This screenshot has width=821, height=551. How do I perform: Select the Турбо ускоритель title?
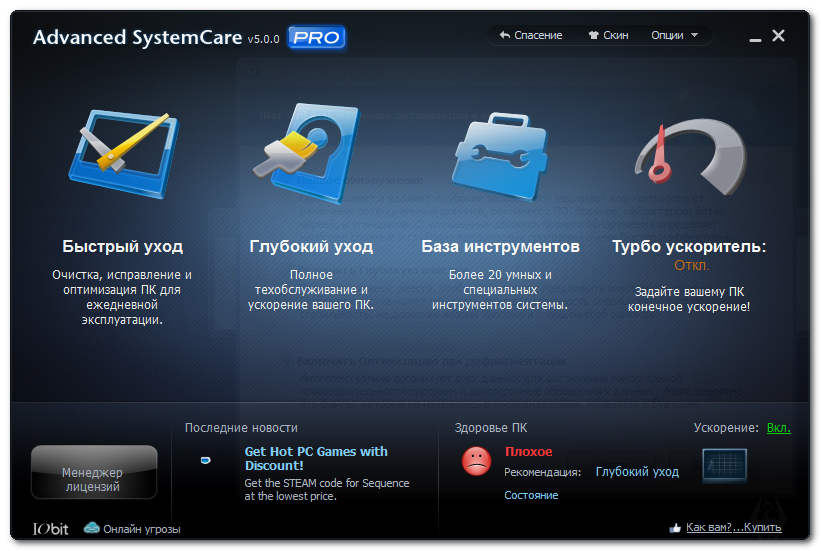[689, 246]
